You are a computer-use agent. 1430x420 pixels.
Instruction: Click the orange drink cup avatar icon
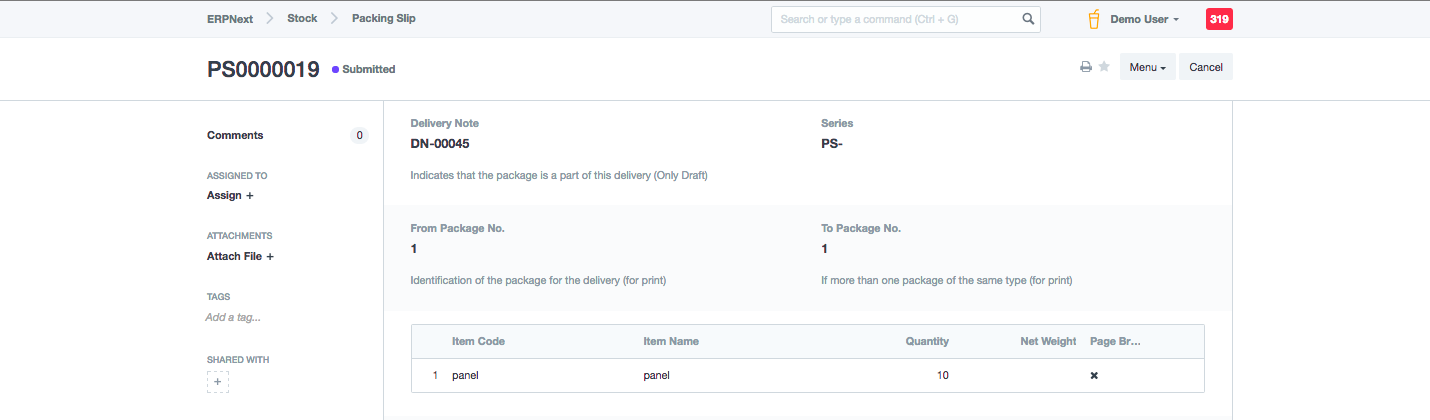point(1094,19)
